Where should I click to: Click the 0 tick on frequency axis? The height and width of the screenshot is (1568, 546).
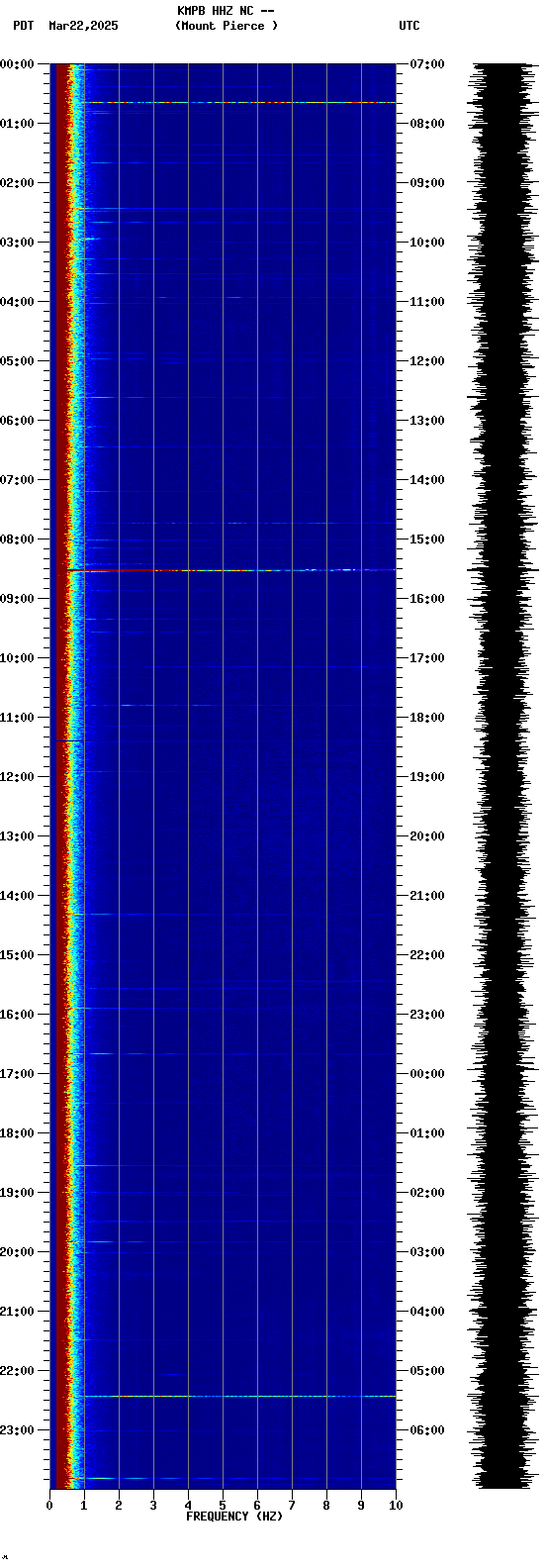click(x=49, y=1506)
